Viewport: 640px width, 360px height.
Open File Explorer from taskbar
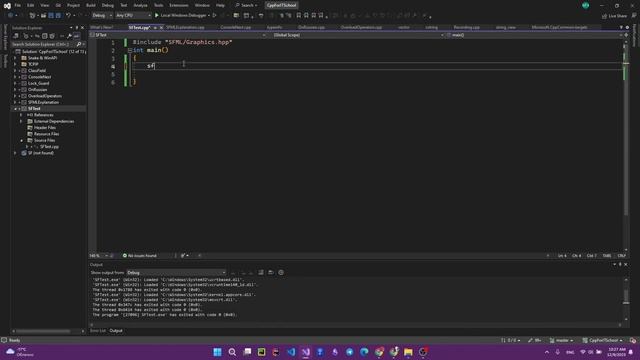[408, 352]
